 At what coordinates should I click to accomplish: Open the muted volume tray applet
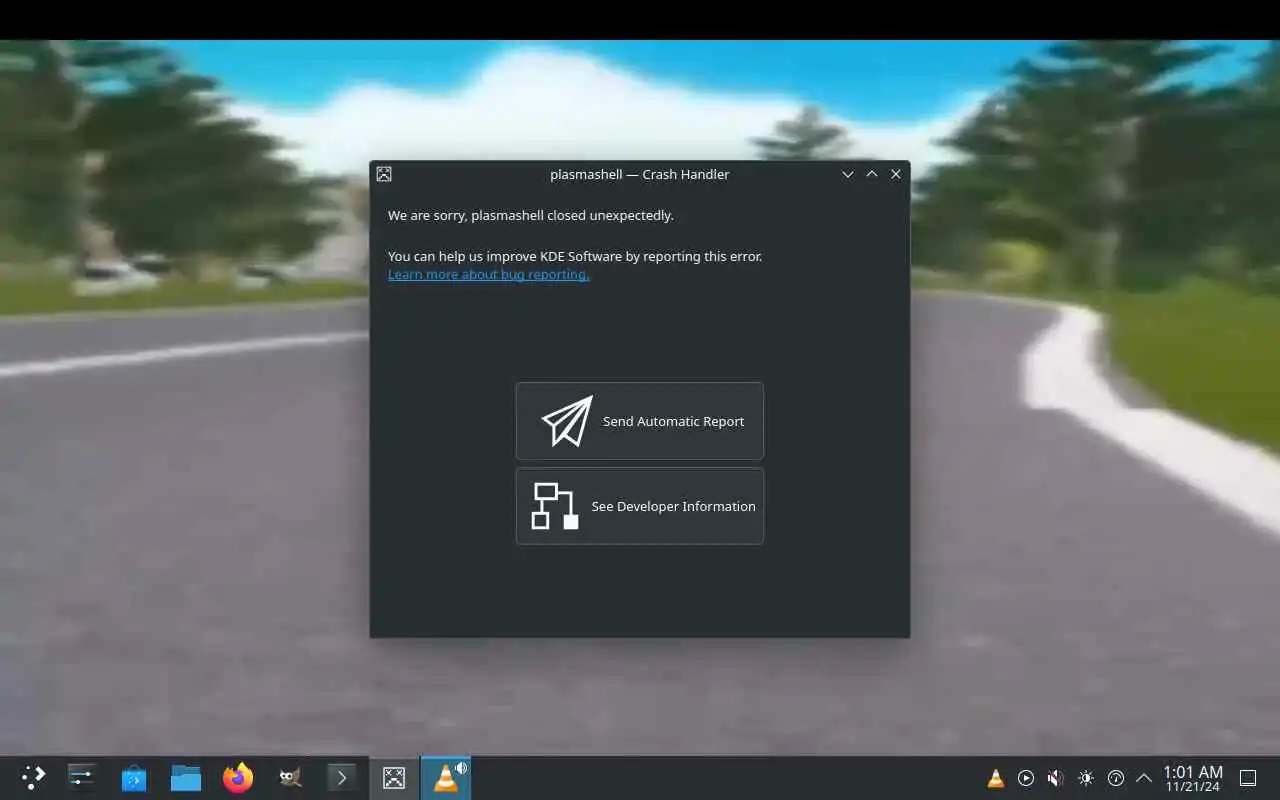click(x=1056, y=778)
